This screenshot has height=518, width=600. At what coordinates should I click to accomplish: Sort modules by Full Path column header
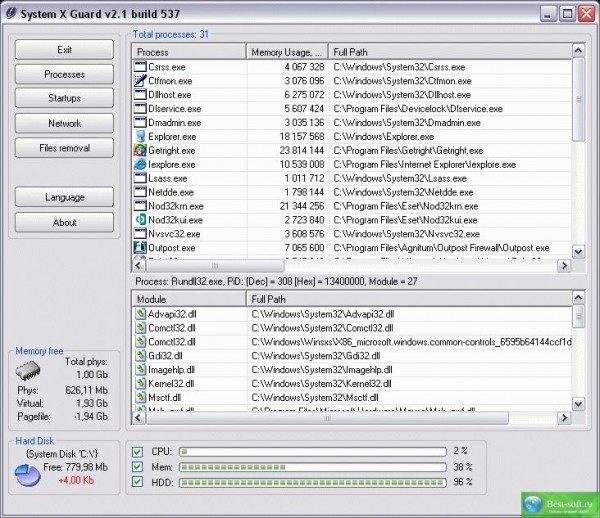click(409, 299)
